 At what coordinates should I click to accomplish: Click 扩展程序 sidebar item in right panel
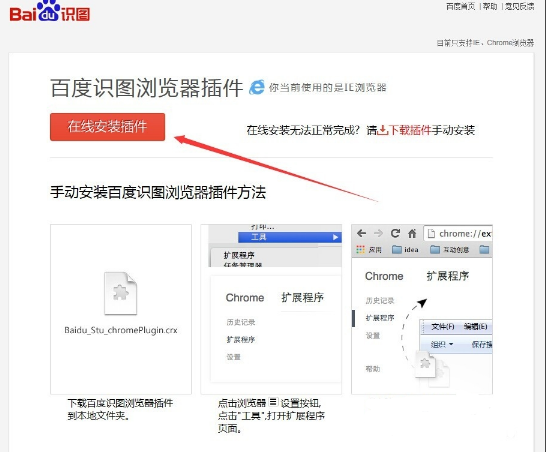tap(380, 318)
